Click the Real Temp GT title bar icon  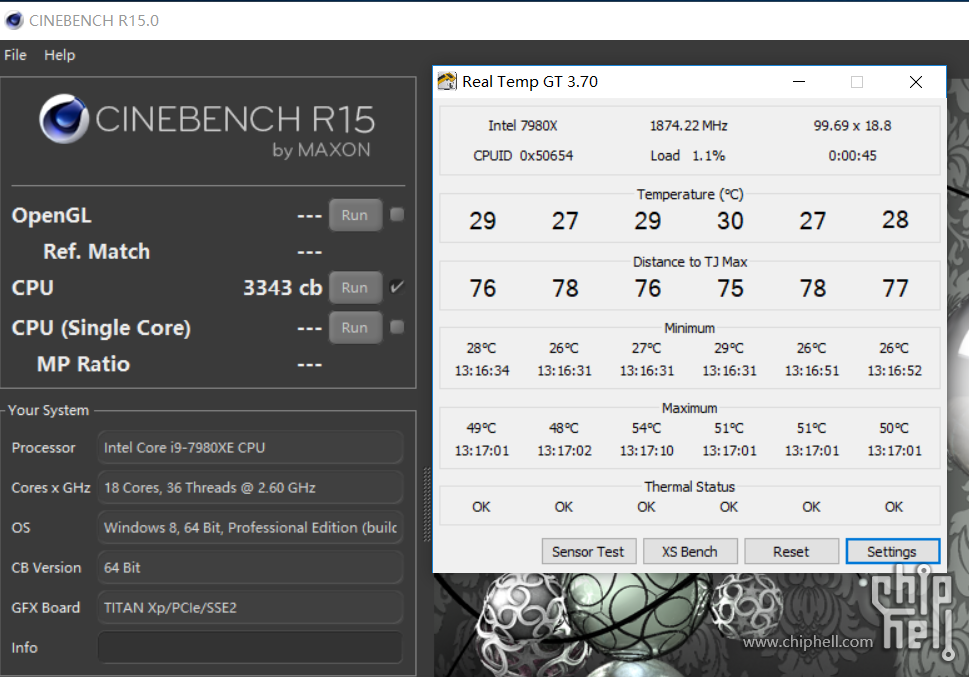[x=447, y=82]
